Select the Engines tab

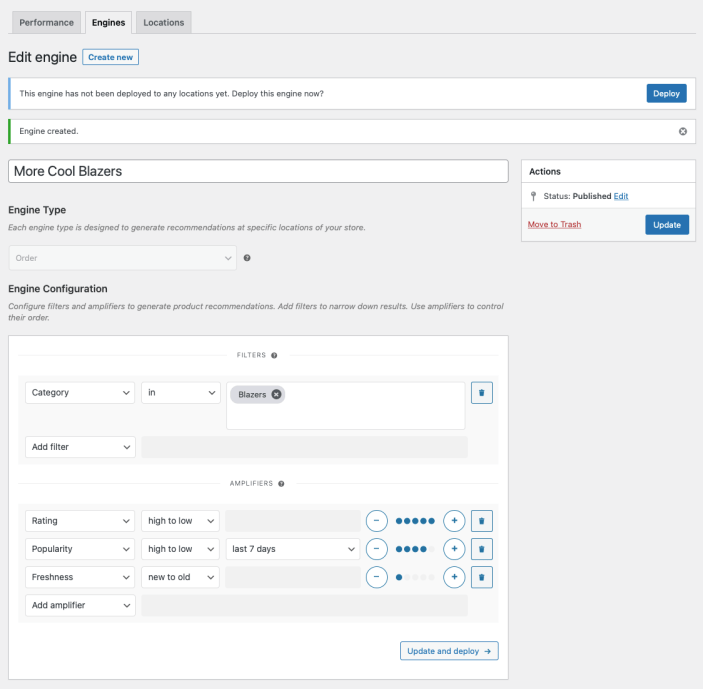click(x=108, y=22)
